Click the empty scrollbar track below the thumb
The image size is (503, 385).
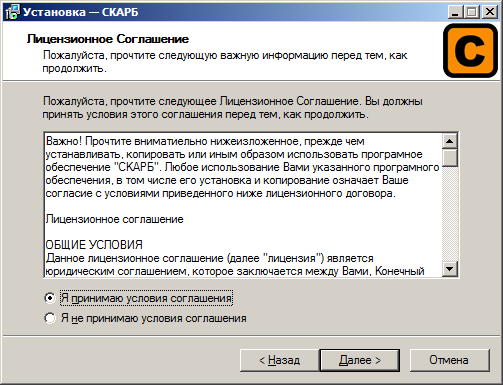(450, 214)
